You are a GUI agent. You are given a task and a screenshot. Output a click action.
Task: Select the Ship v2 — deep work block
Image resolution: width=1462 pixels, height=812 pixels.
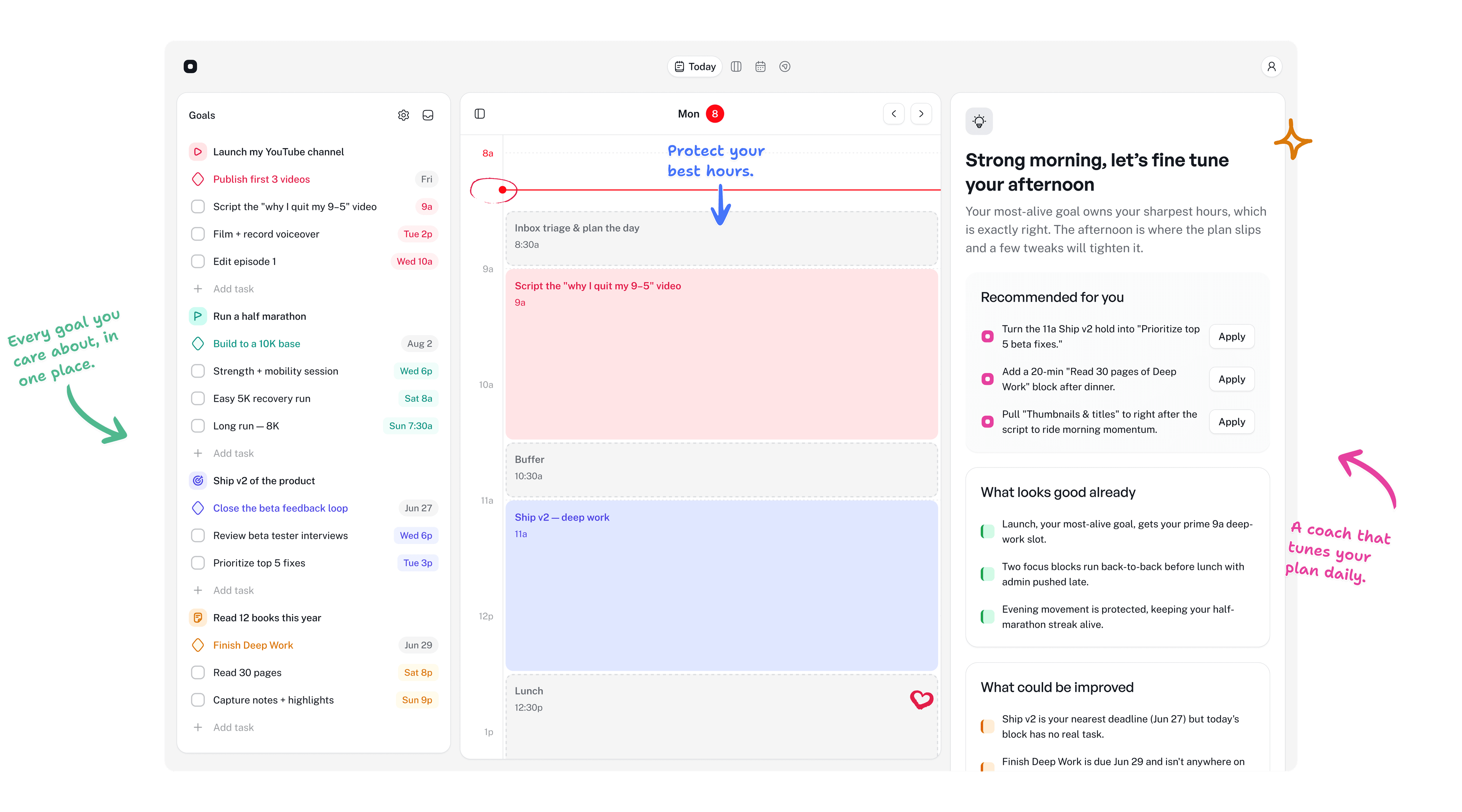tap(721, 585)
